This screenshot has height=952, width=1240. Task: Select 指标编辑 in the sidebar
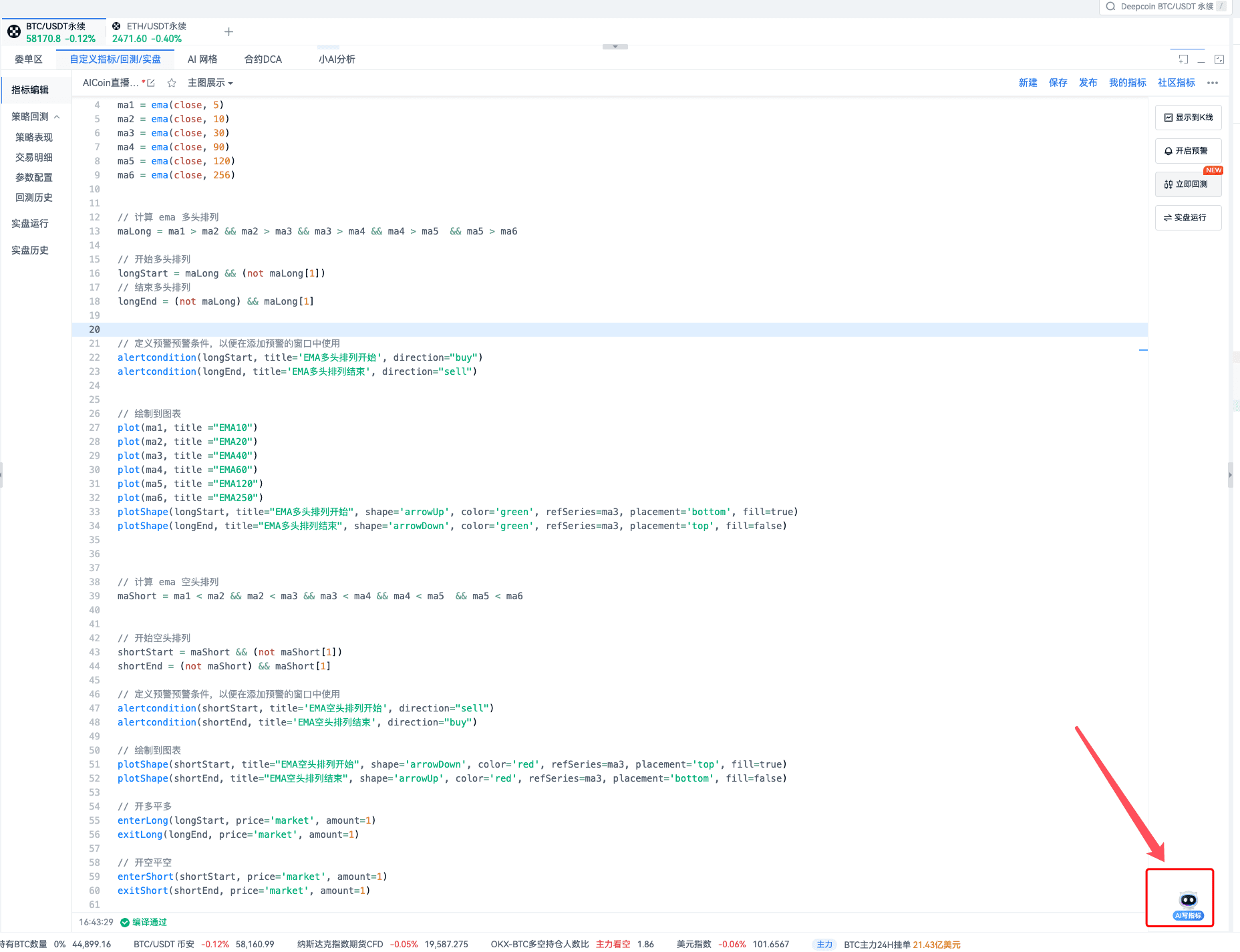click(30, 90)
